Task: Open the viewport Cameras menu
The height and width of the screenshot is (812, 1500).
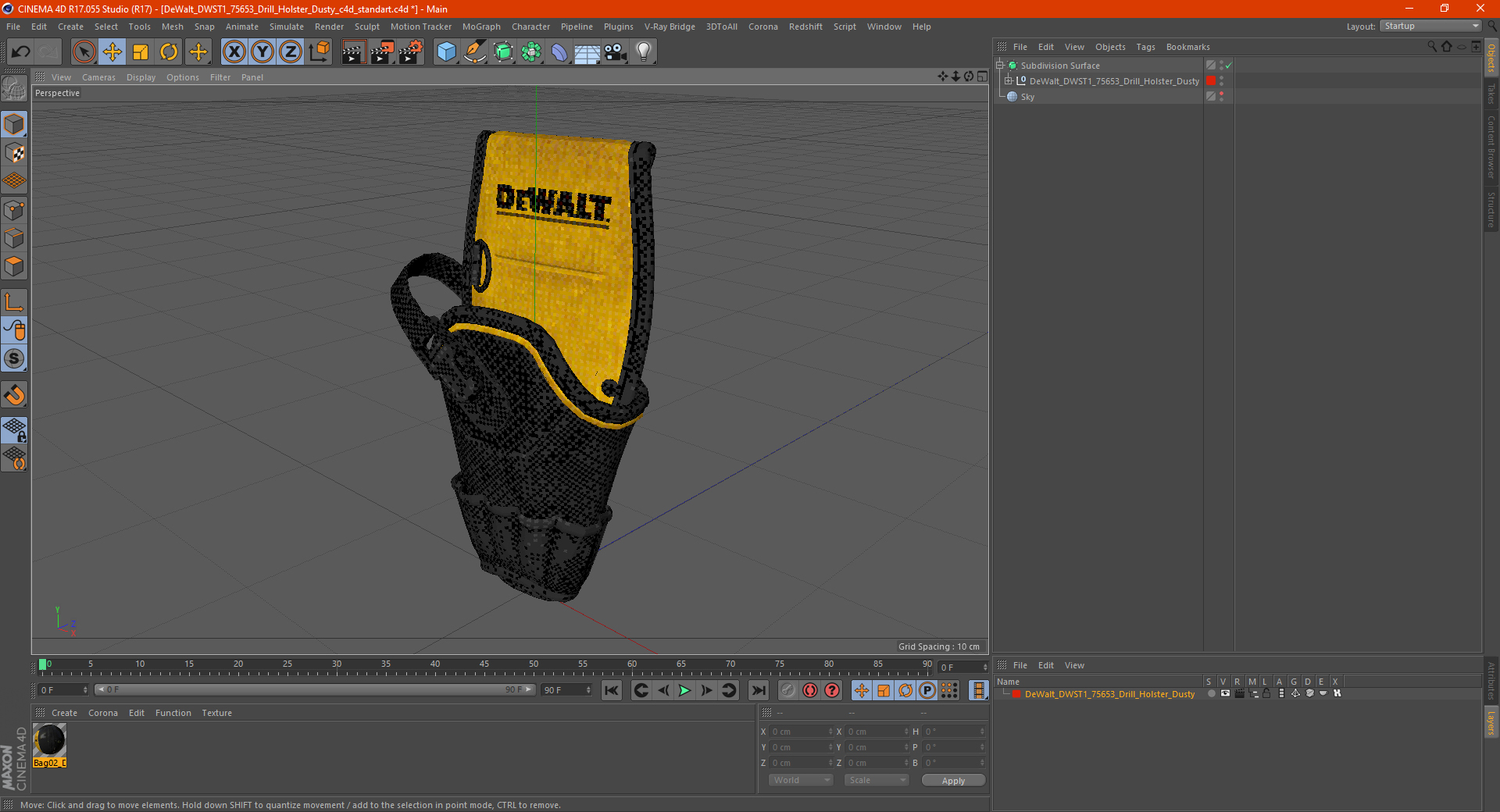Action: [98, 77]
